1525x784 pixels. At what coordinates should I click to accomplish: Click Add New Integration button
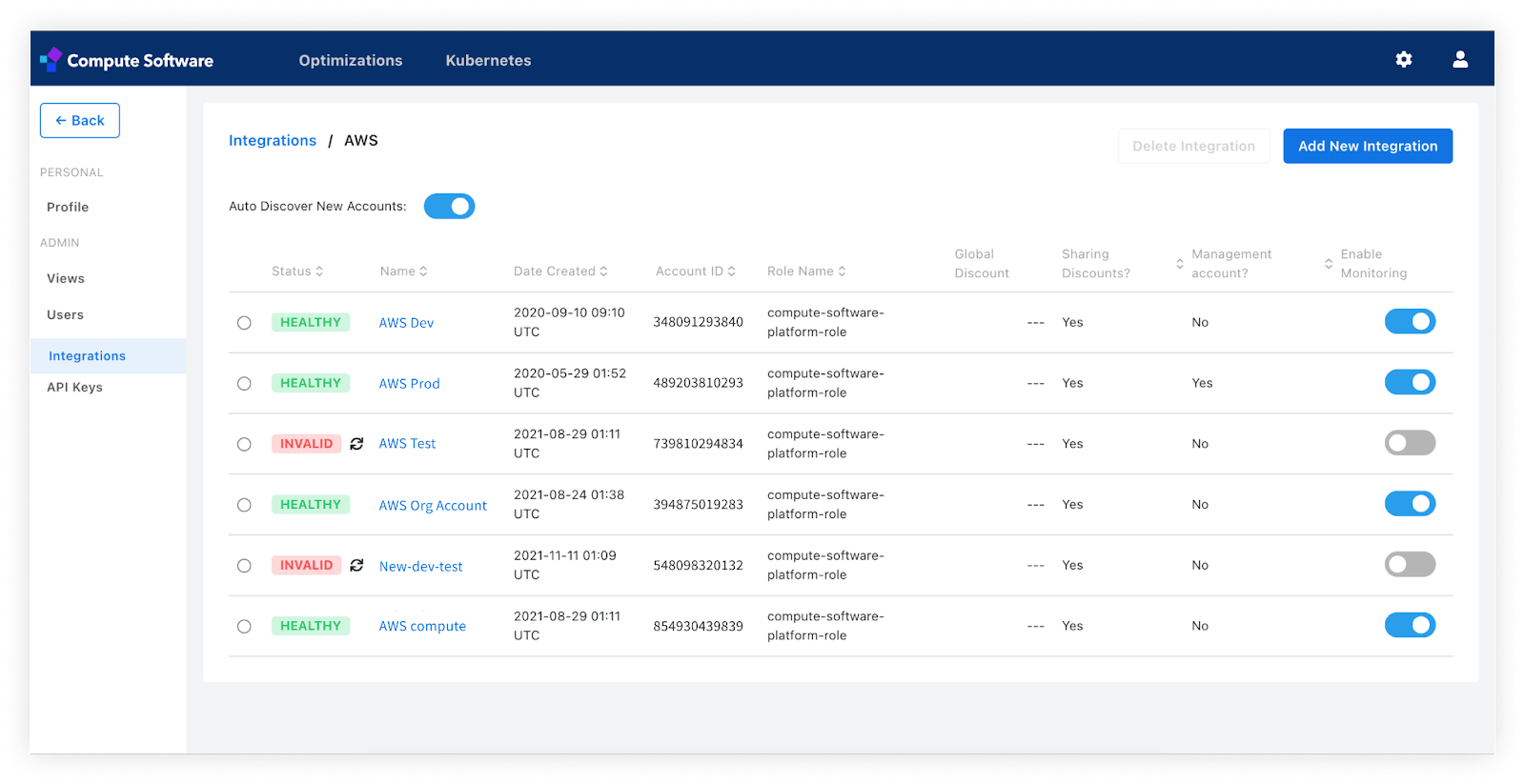[x=1368, y=146]
